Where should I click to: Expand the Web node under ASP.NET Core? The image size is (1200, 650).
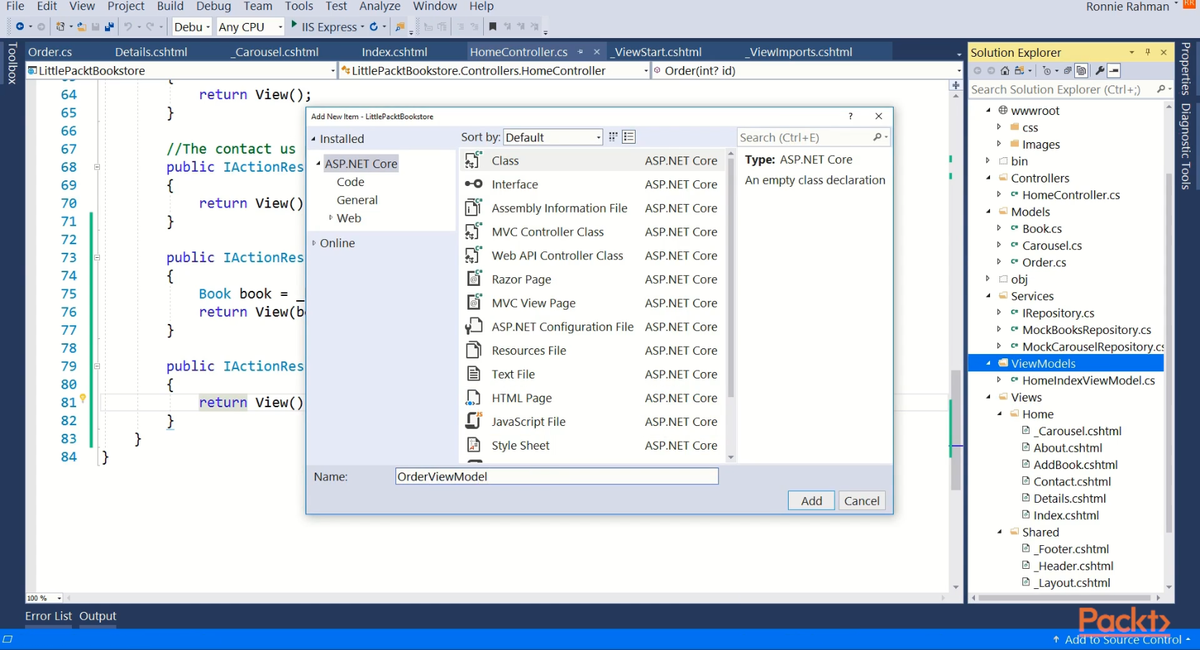(331, 218)
